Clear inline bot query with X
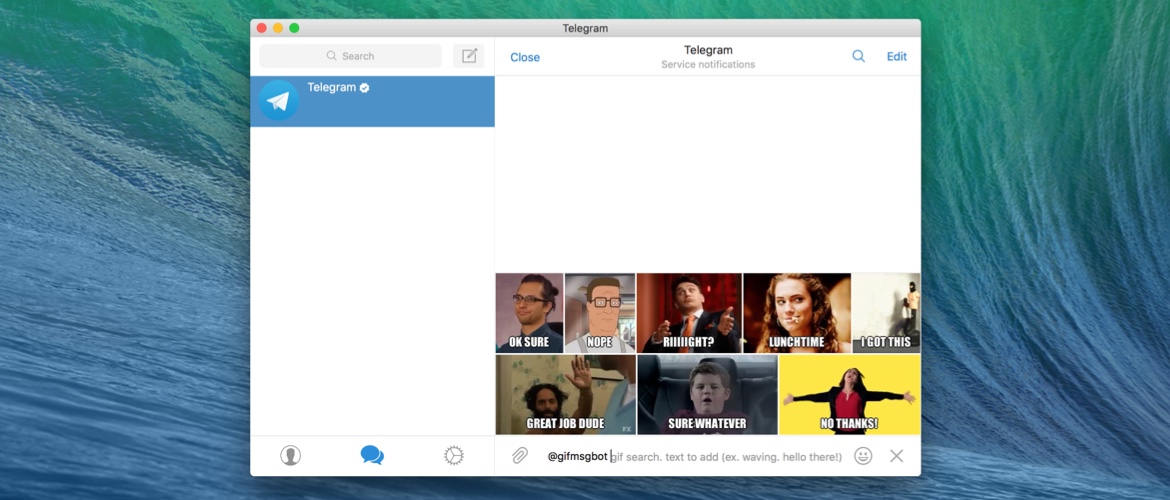This screenshot has width=1170, height=500. coord(896,456)
